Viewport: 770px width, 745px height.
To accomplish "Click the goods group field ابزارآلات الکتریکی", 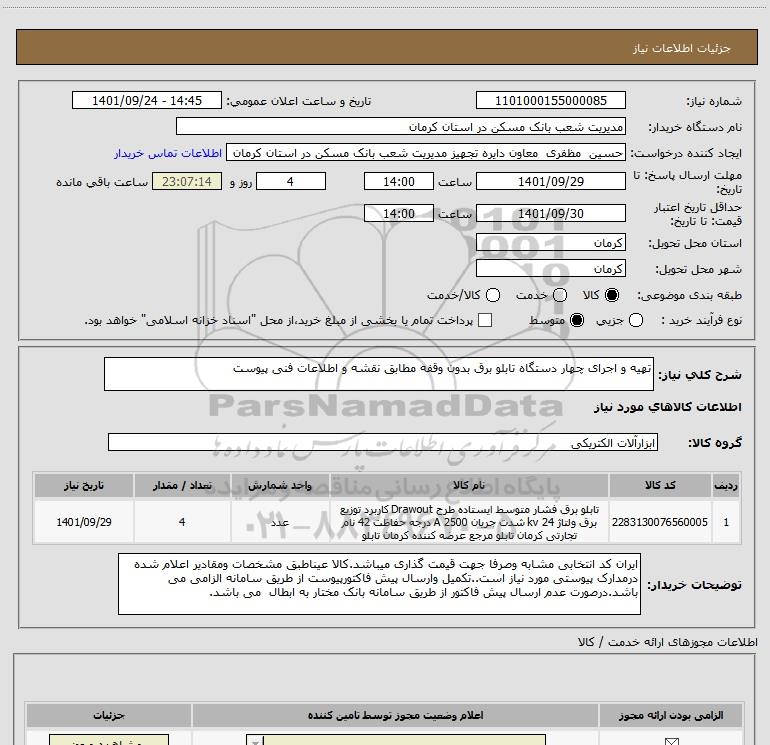I will coord(383,442).
